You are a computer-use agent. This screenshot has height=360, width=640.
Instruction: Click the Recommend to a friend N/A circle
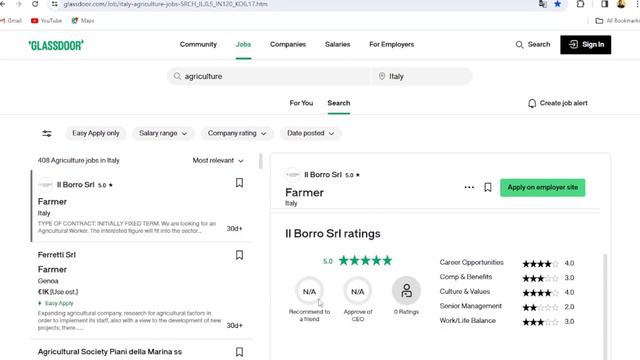[x=309, y=291]
